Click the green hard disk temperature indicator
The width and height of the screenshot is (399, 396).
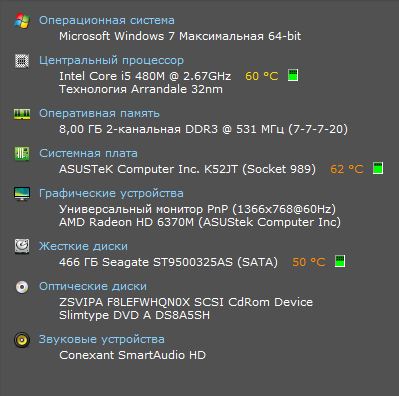click(340, 261)
